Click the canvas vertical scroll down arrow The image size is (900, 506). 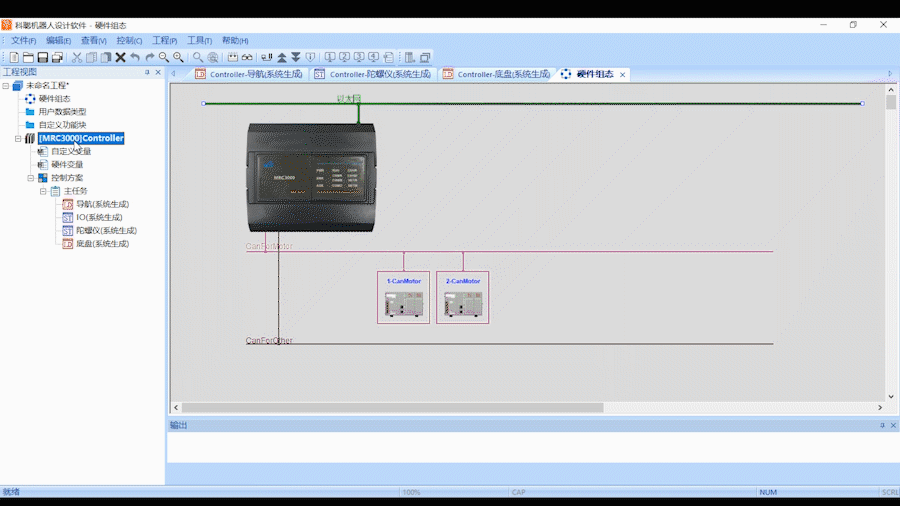point(891,396)
